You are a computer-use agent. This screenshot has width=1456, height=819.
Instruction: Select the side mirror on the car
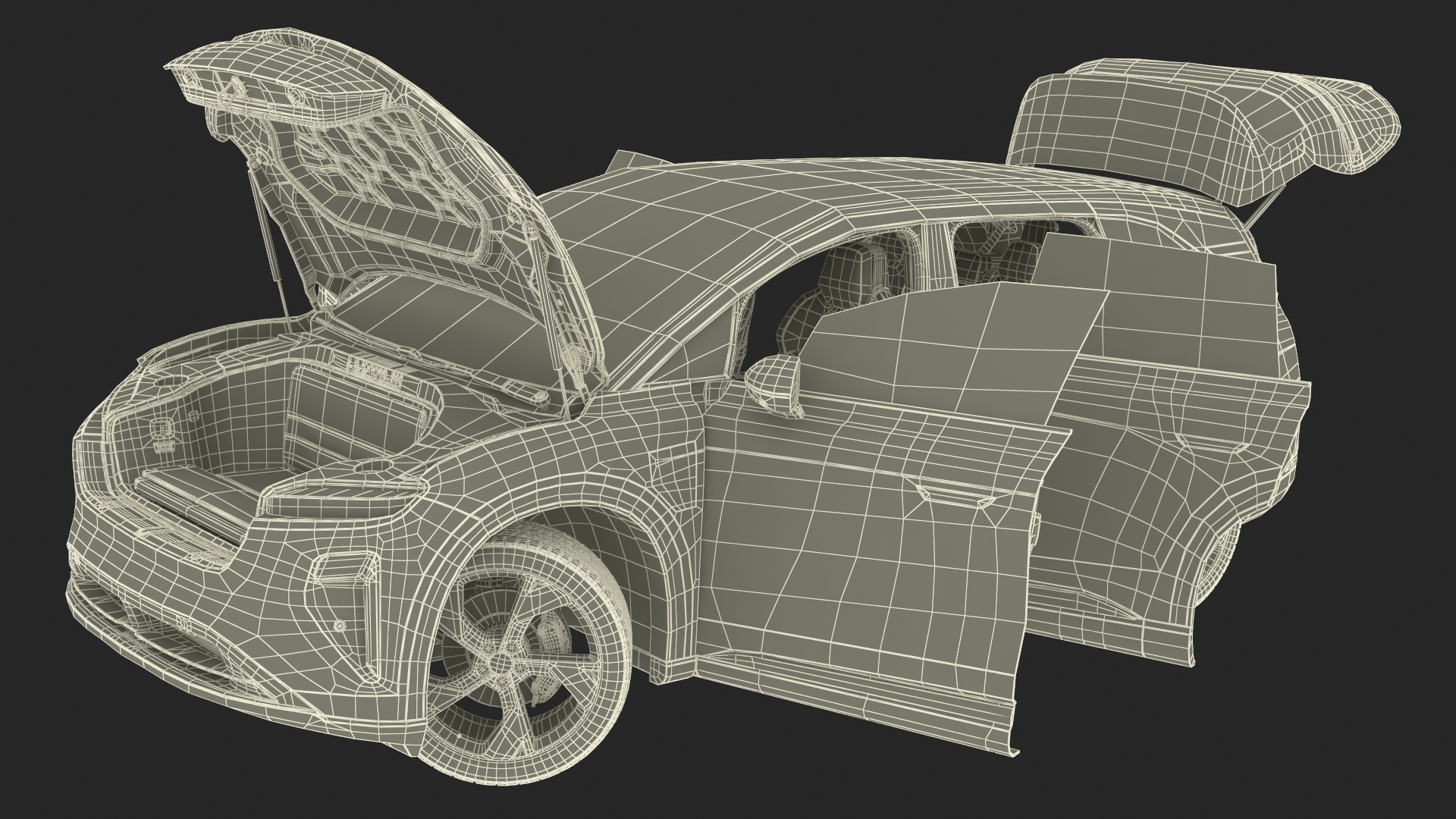click(x=773, y=384)
